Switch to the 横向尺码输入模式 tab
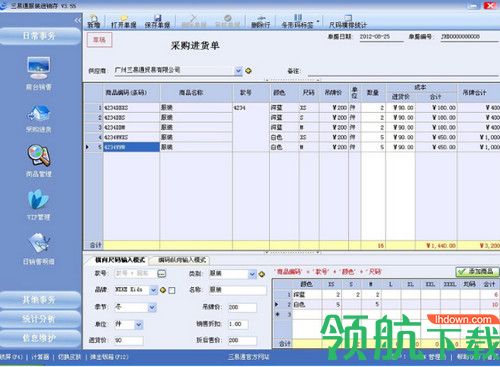The width and height of the screenshot is (500, 367). 120,260
